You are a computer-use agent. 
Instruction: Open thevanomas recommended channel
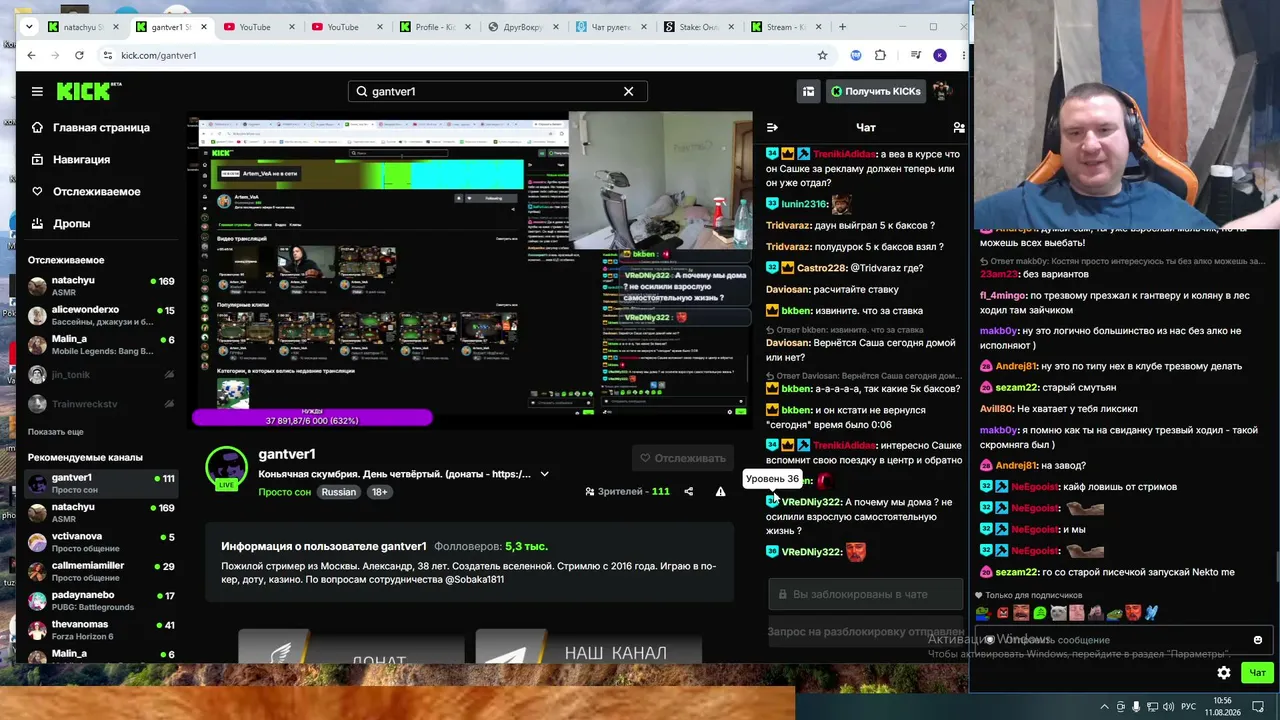(x=100, y=630)
